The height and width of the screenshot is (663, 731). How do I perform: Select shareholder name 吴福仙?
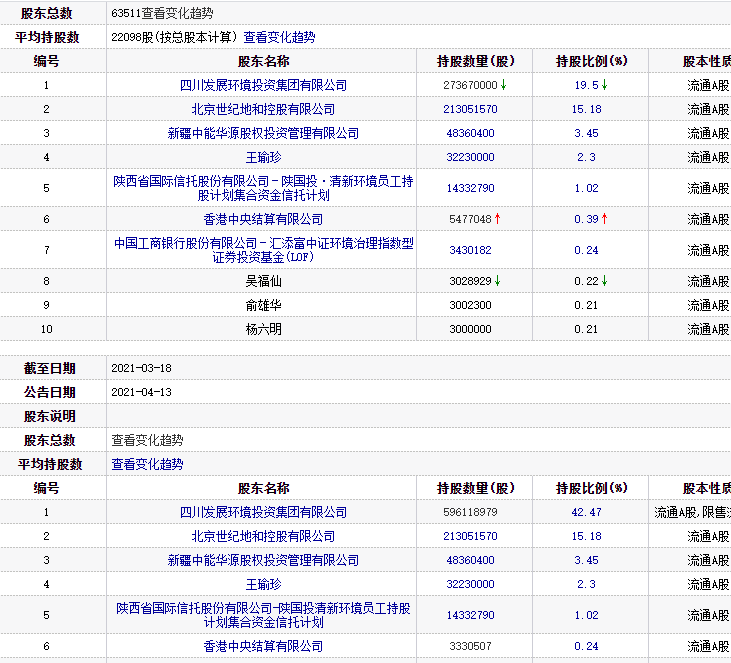263,281
